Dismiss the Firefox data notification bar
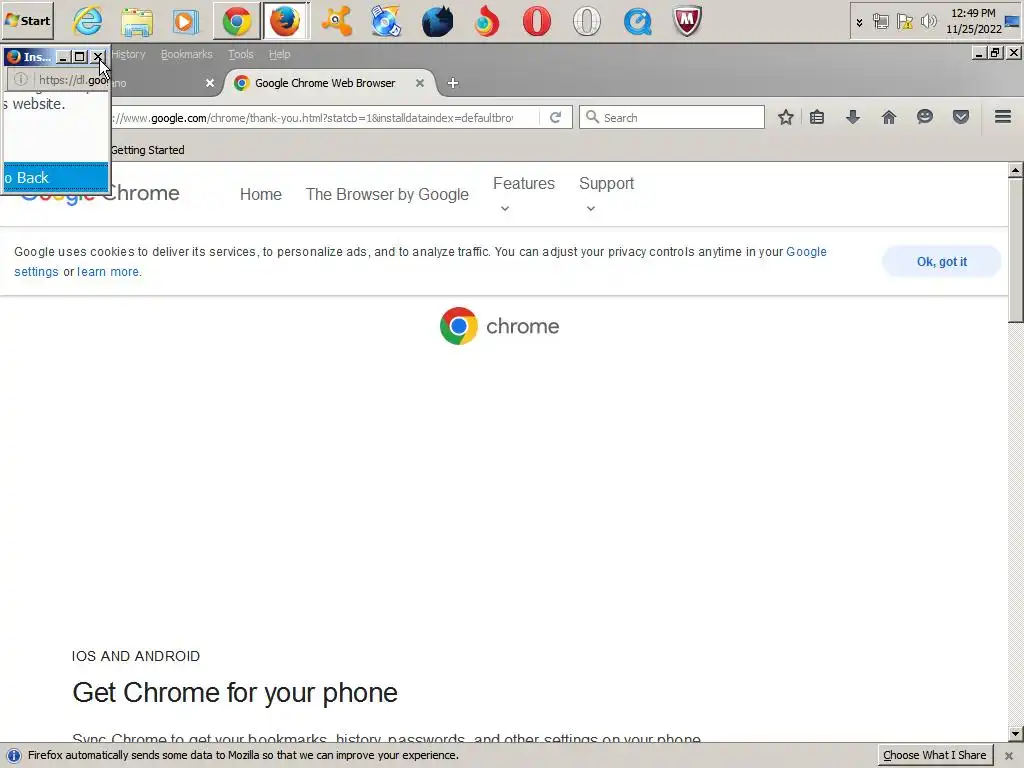The width and height of the screenshot is (1024, 768). [x=1008, y=756]
